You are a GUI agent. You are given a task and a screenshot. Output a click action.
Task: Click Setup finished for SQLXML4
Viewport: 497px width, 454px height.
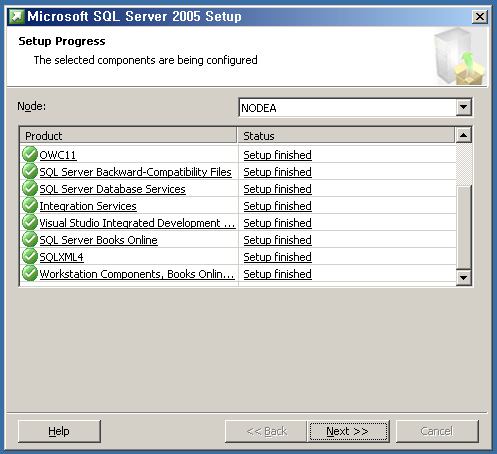point(277,257)
